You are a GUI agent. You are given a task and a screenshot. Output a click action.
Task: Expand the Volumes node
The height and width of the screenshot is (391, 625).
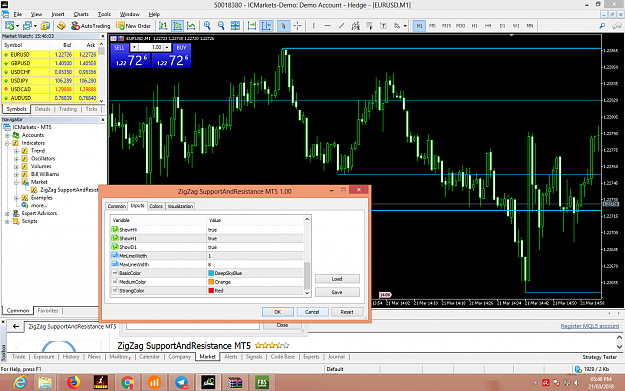(16, 167)
